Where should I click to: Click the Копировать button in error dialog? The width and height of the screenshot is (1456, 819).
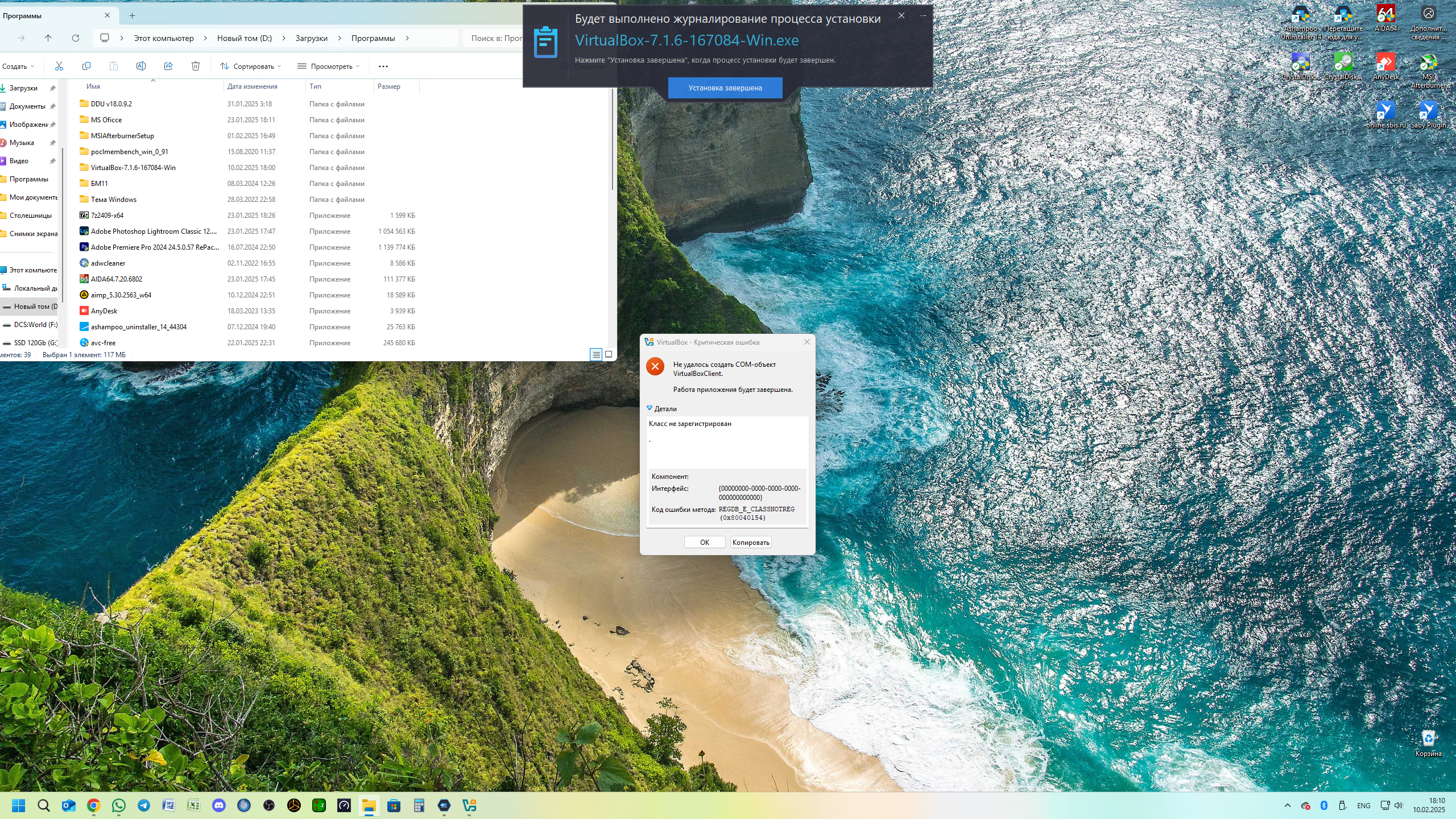(751, 542)
